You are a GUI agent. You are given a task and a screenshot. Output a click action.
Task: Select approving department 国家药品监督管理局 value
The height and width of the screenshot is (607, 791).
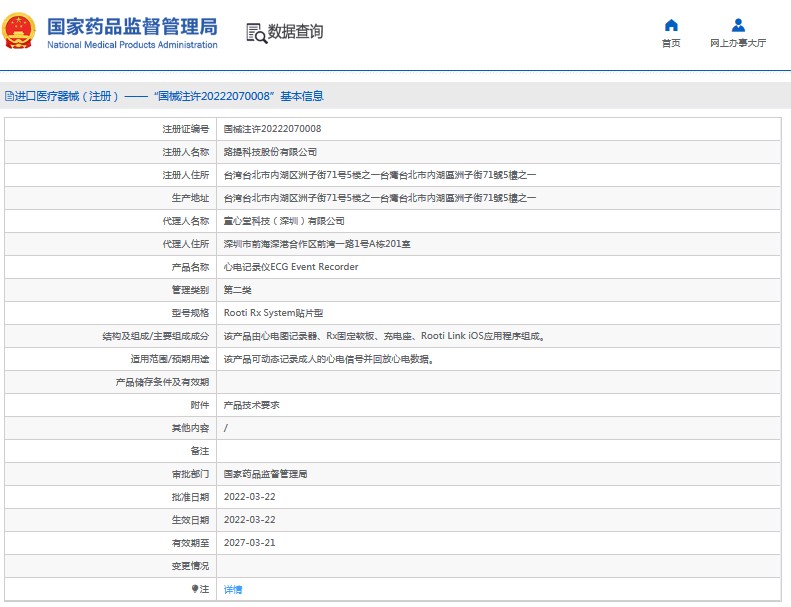tap(265, 474)
